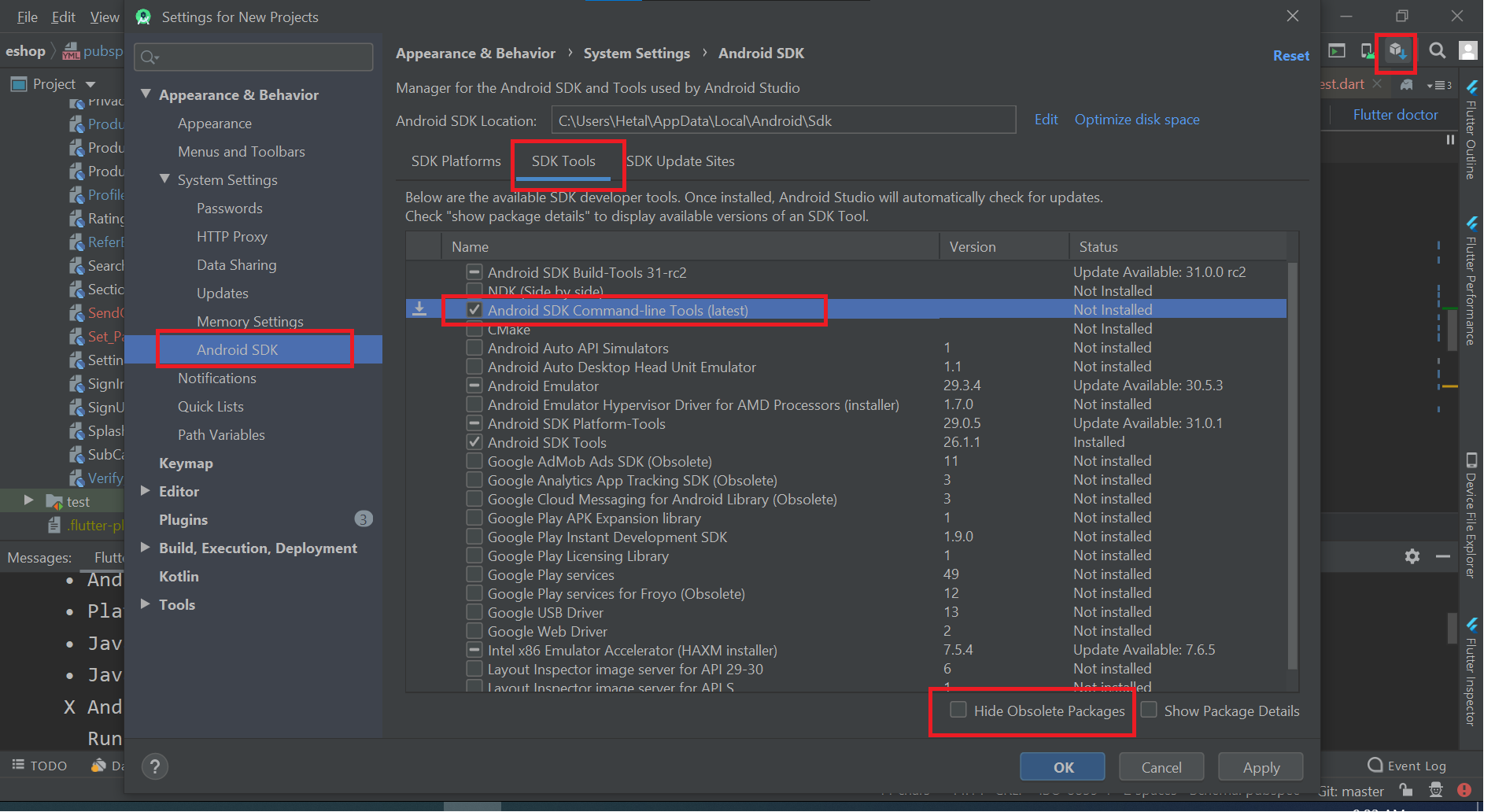Expand the Editor settings section
Viewport: 1495px width, 812px height.
146,491
